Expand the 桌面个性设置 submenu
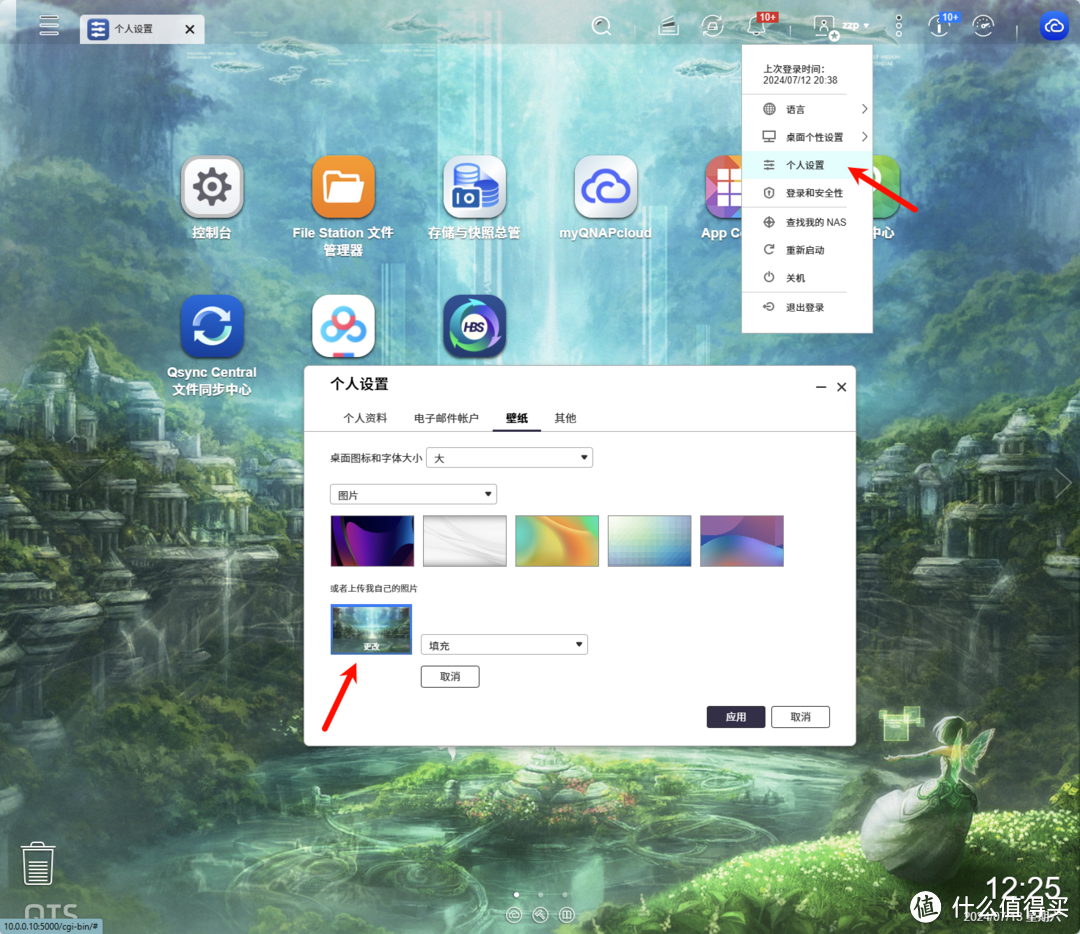Image resolution: width=1080 pixels, height=934 pixels. tap(807, 136)
